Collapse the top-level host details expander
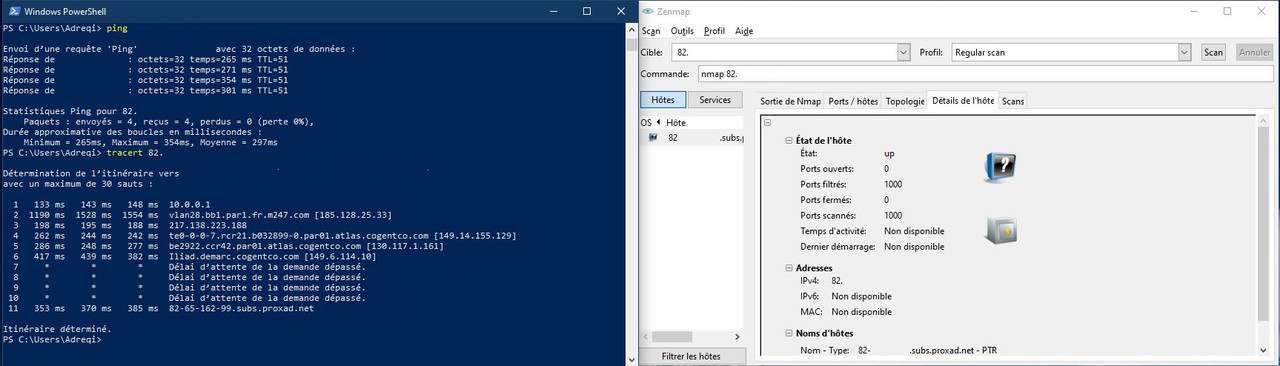 (767, 123)
